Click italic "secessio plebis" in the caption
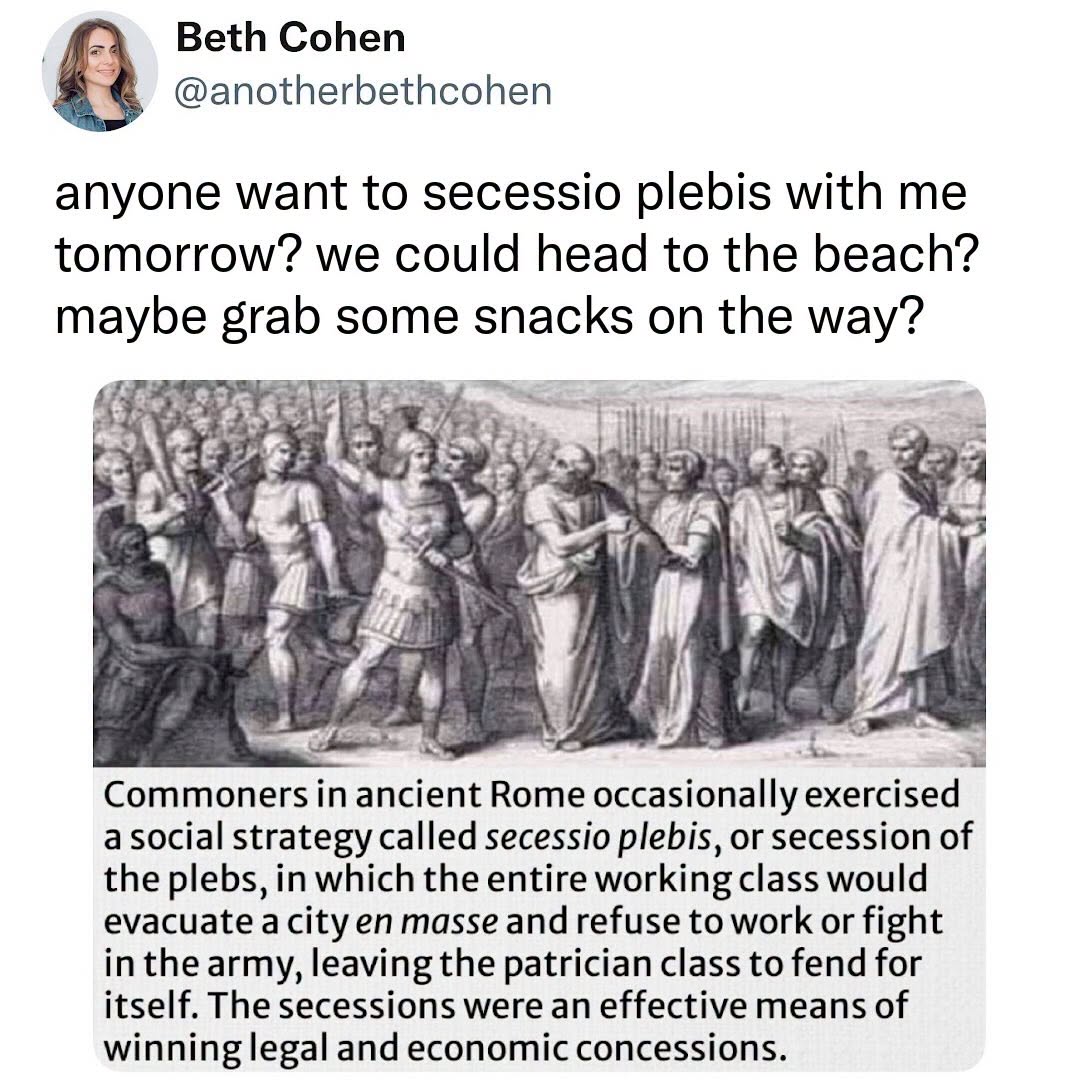The image size is (1080, 1080). [x=598, y=838]
